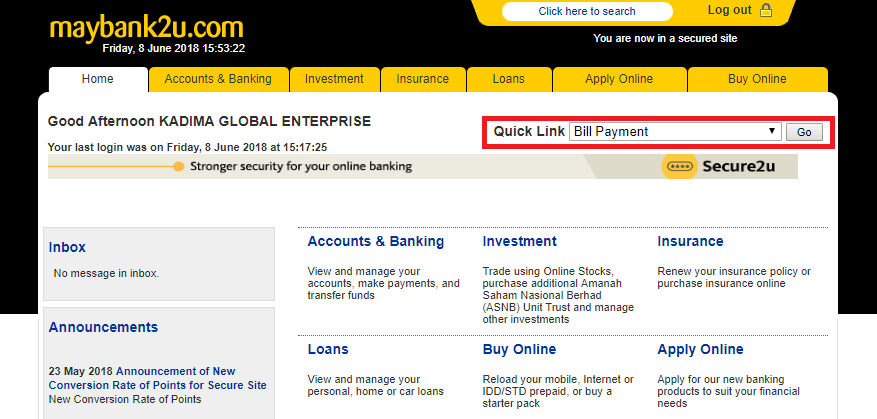Open the Accounts & Banking tab
The width and height of the screenshot is (877, 419).
coord(218,79)
